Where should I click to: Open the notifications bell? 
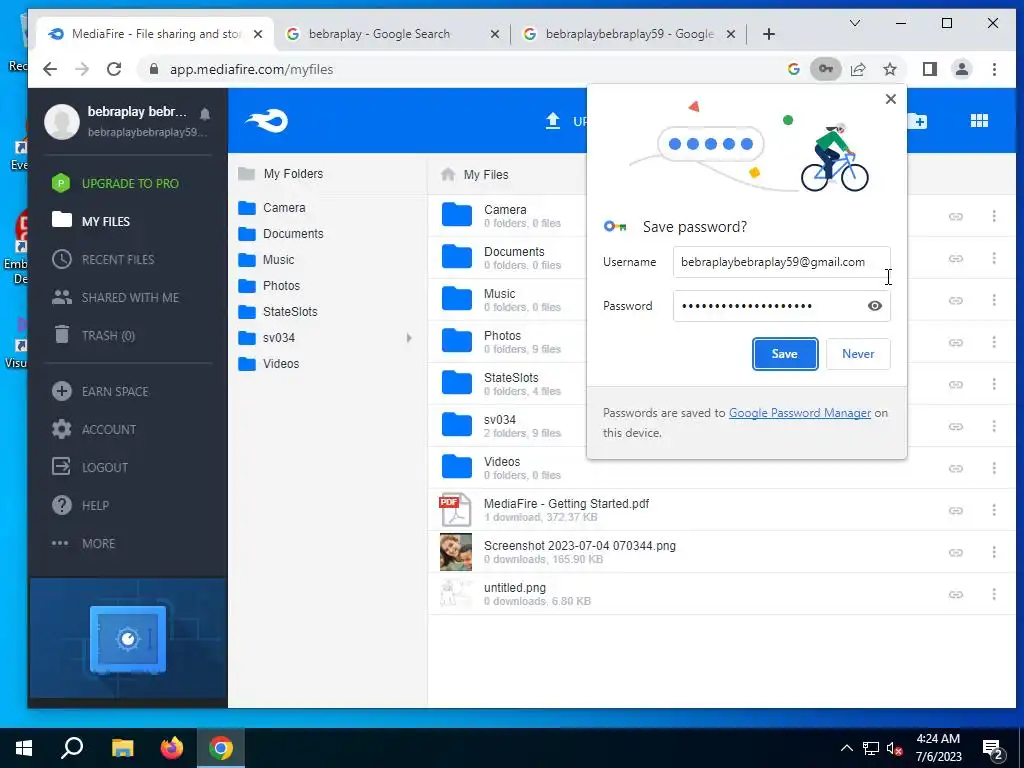[x=204, y=114]
